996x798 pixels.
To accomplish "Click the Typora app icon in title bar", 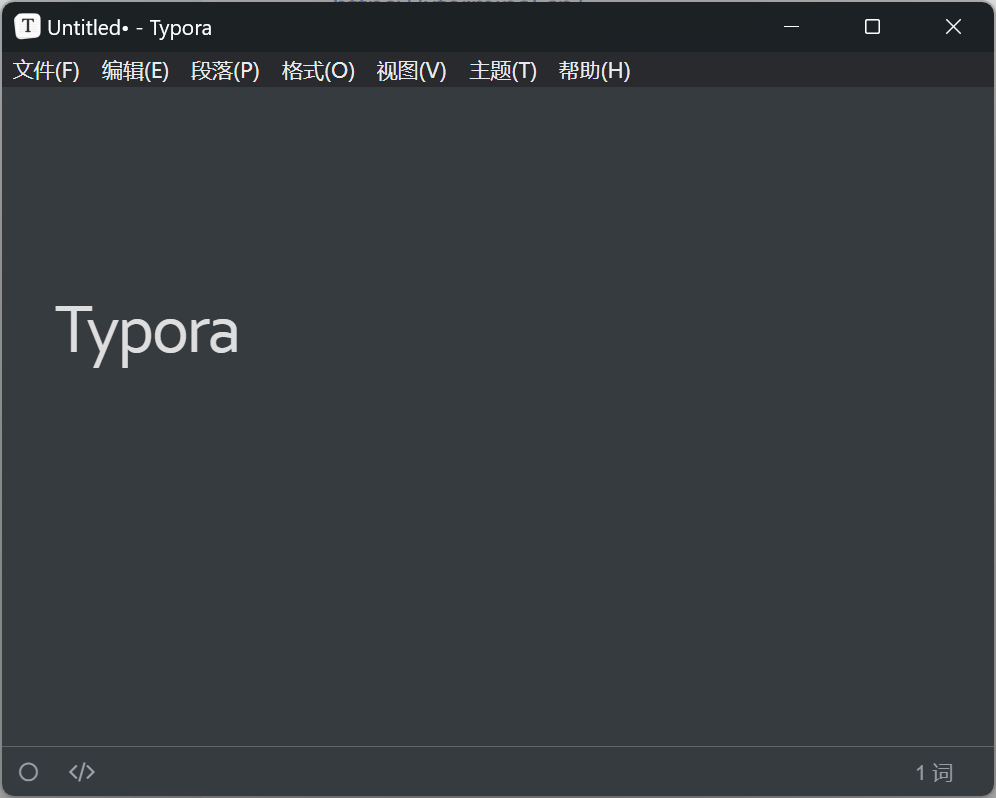I will click(x=27, y=27).
